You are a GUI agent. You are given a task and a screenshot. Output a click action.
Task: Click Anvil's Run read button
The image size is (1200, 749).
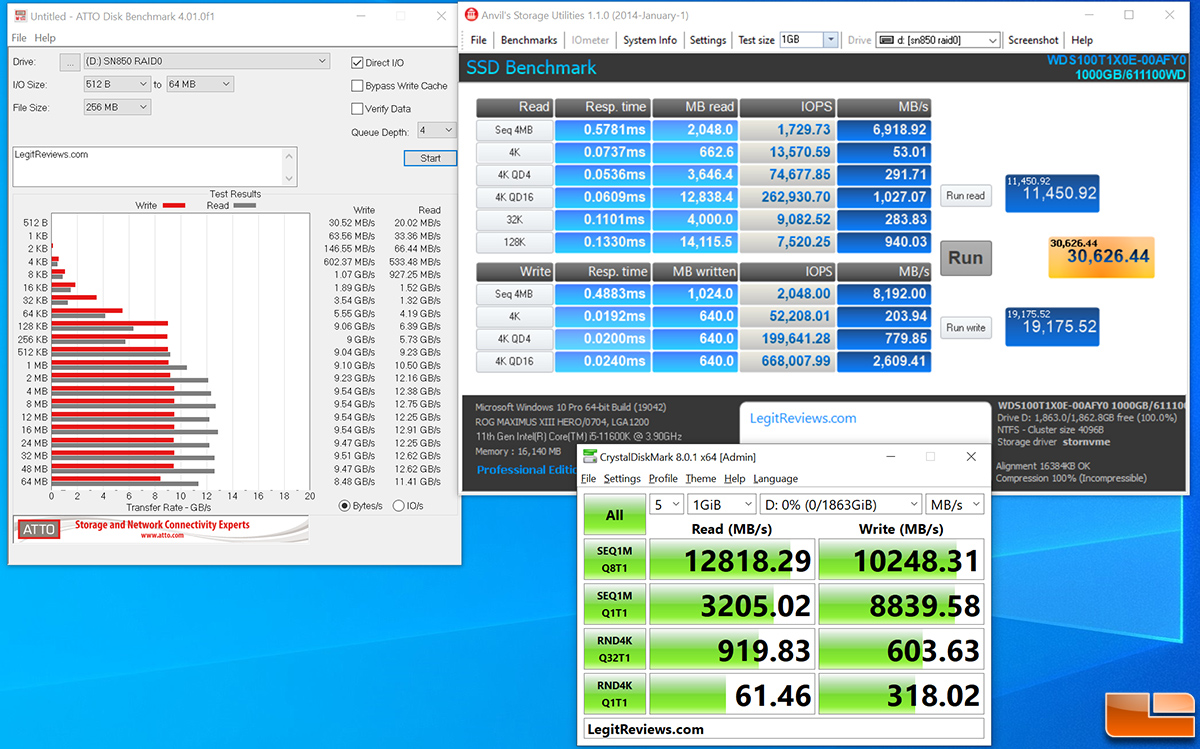click(x=965, y=196)
